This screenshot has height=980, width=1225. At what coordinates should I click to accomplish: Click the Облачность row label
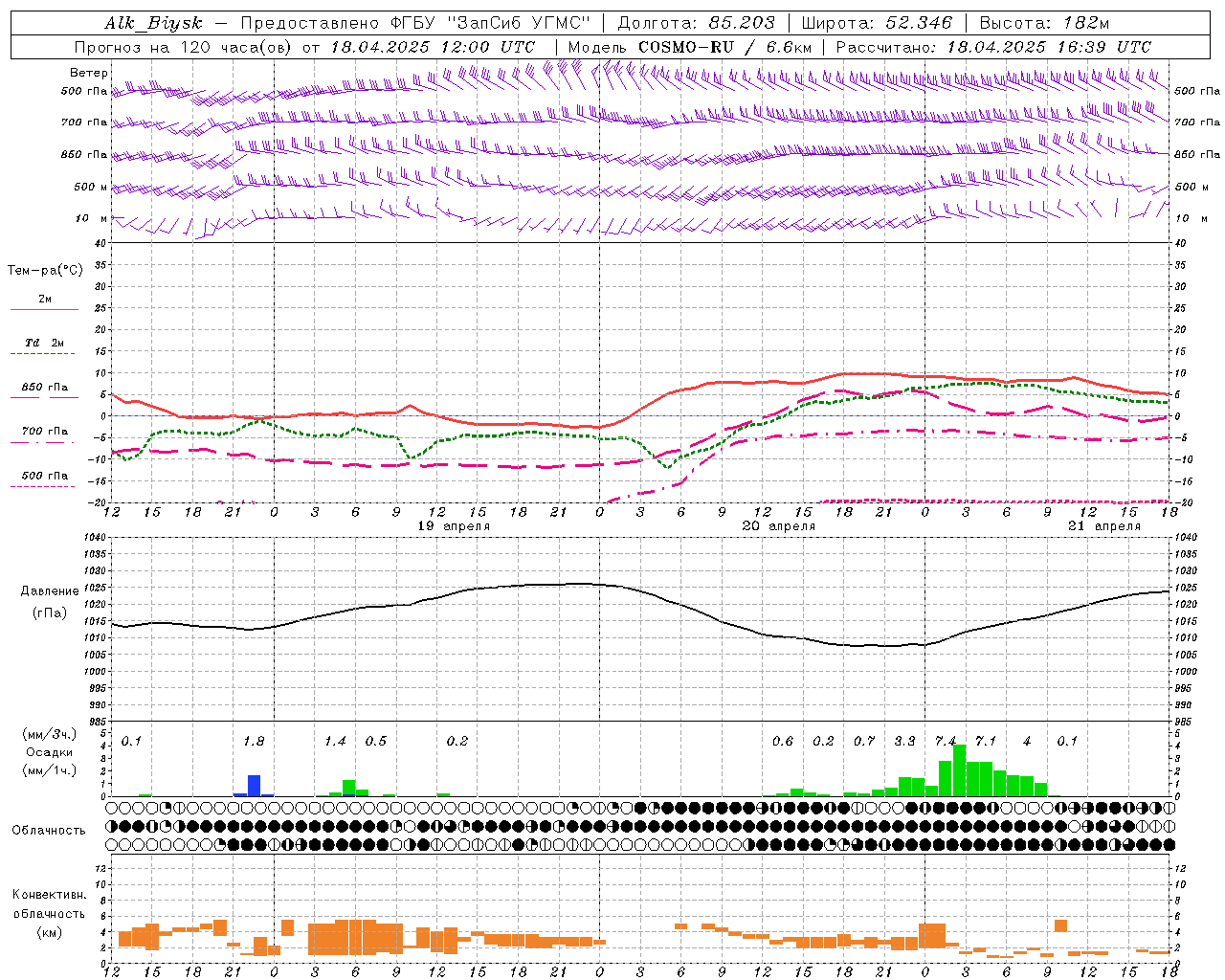click(49, 830)
